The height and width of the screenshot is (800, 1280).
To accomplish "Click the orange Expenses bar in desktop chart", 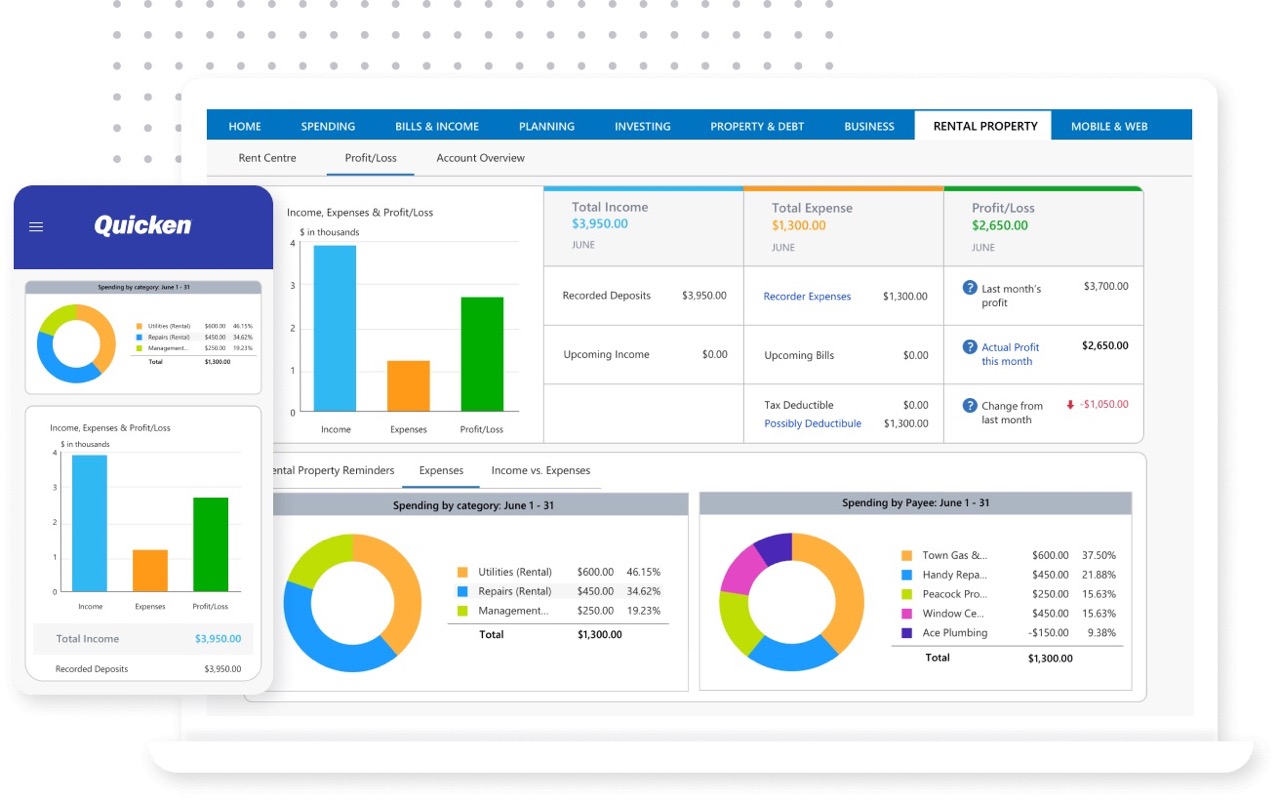I will coord(408,386).
